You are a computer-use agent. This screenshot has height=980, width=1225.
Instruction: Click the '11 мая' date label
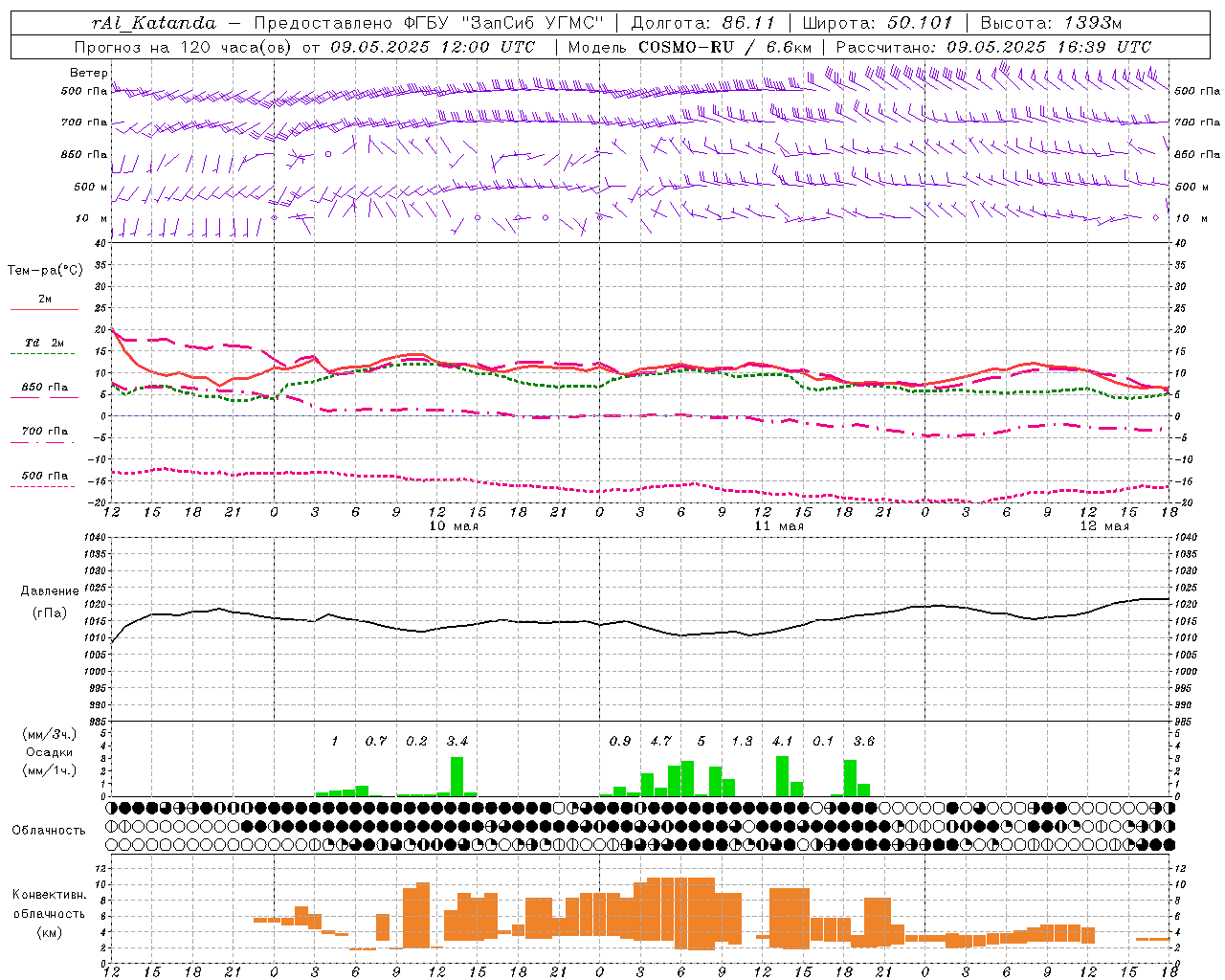pos(779,526)
